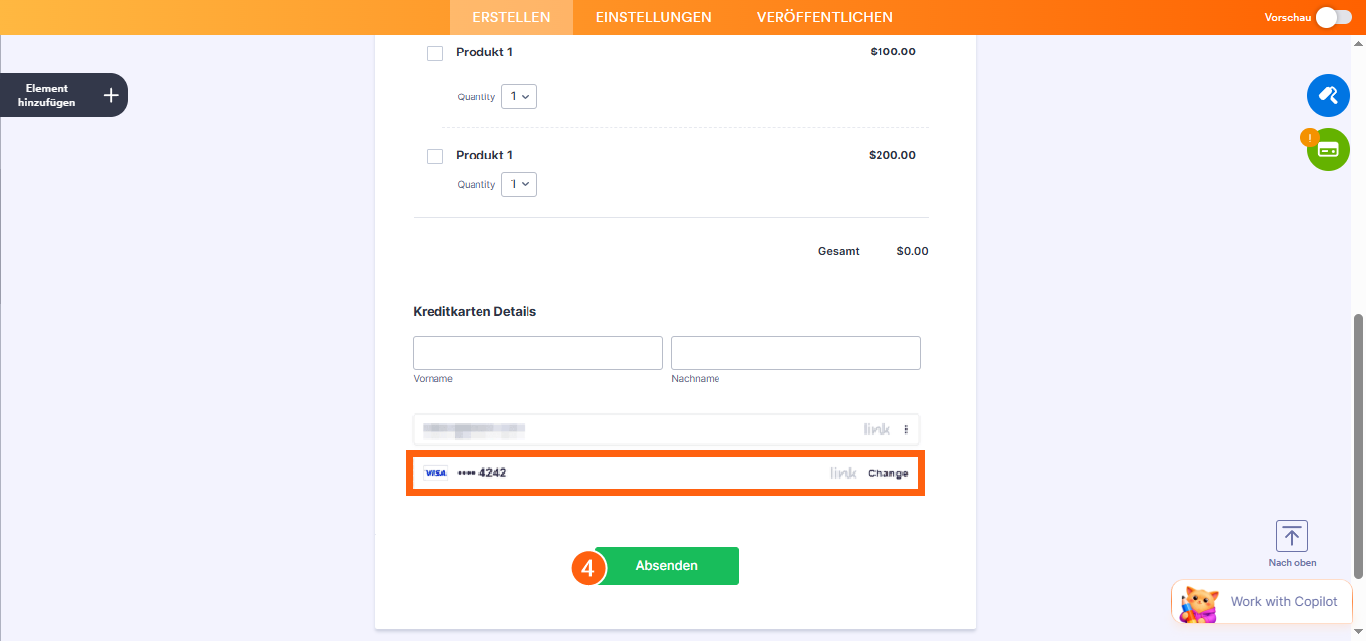Click the Visa card logo
Image resolution: width=1366 pixels, height=641 pixels.
[435, 473]
